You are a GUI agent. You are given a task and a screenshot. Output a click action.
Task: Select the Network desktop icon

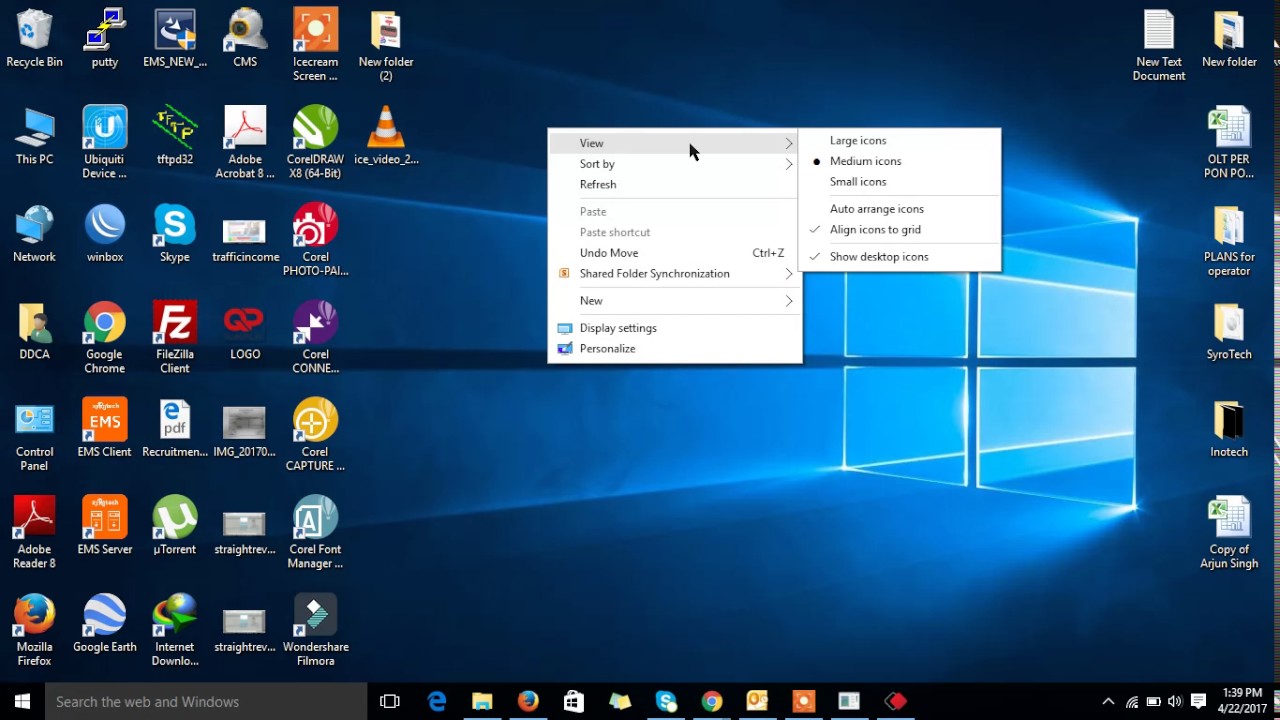click(x=34, y=234)
